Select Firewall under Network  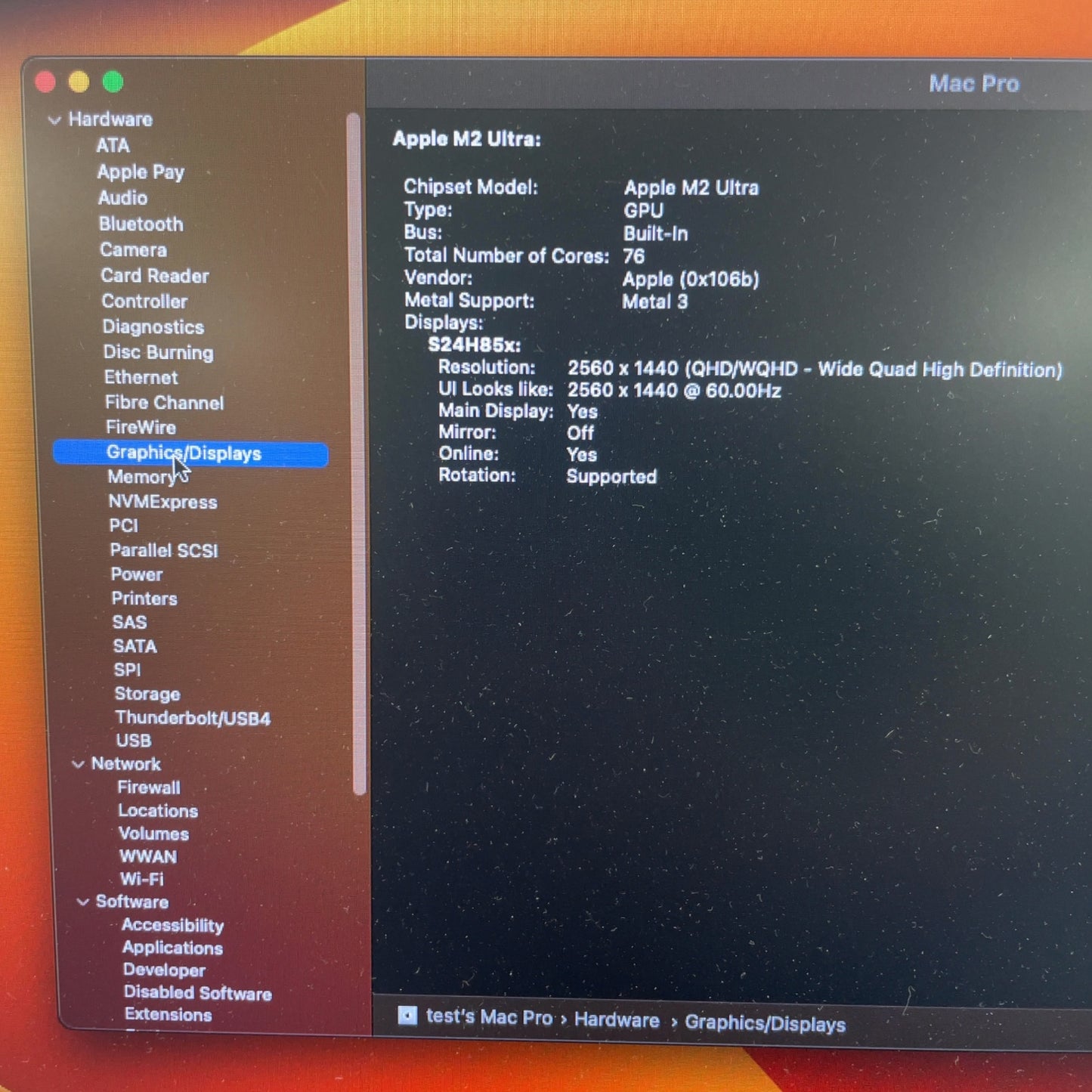click(149, 787)
